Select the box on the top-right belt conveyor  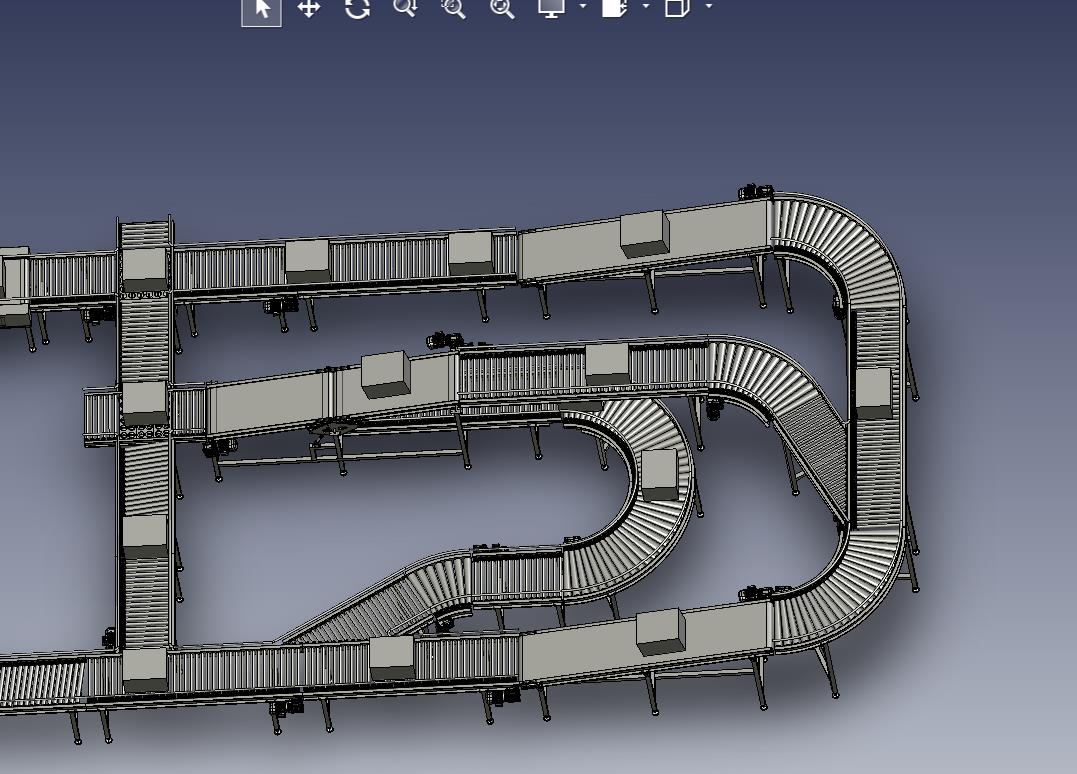coord(644,234)
